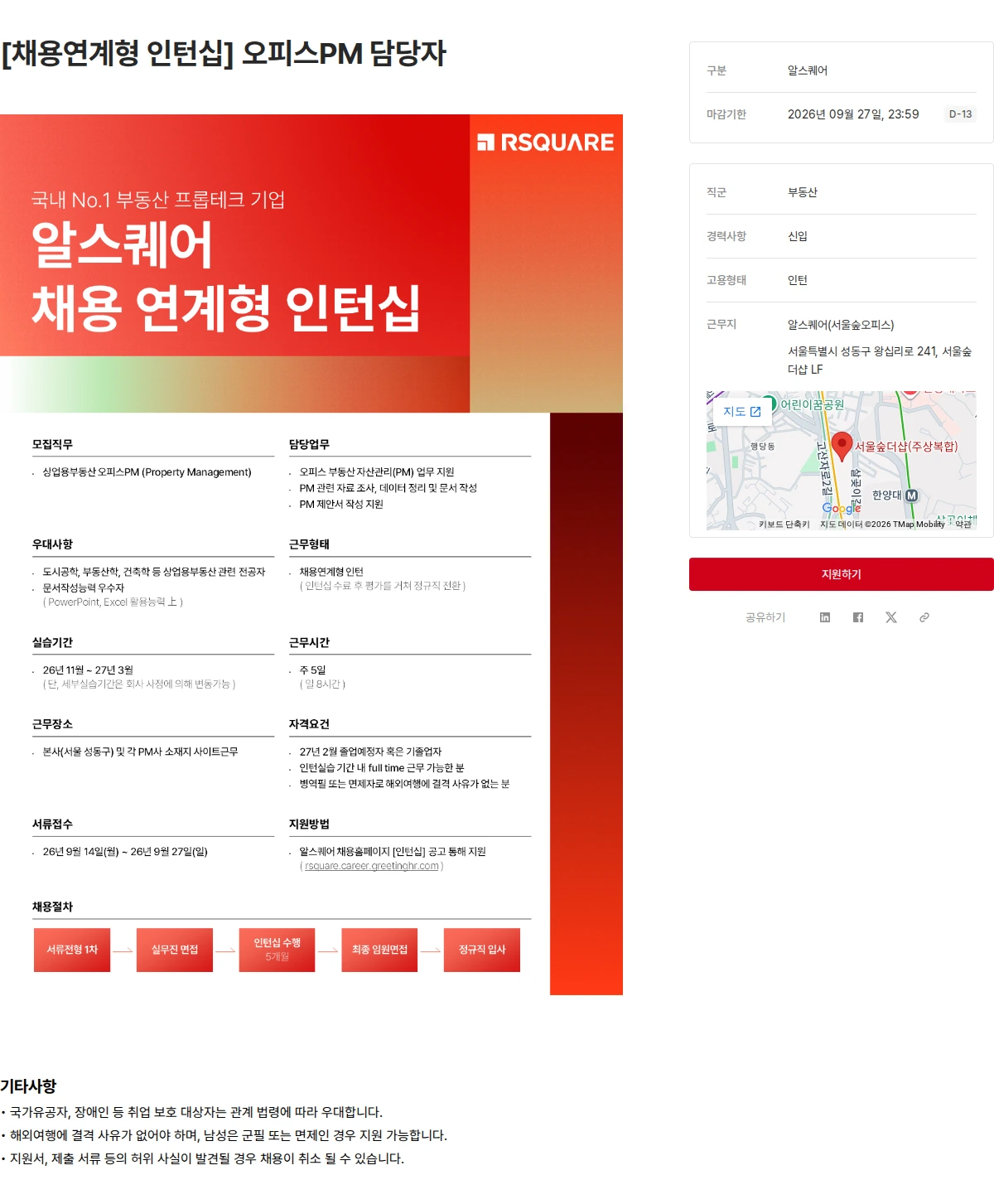This screenshot has width=994, height=1204.
Task: Click the 한양대 metro station icon on the map
Action: pyautogui.click(x=911, y=496)
